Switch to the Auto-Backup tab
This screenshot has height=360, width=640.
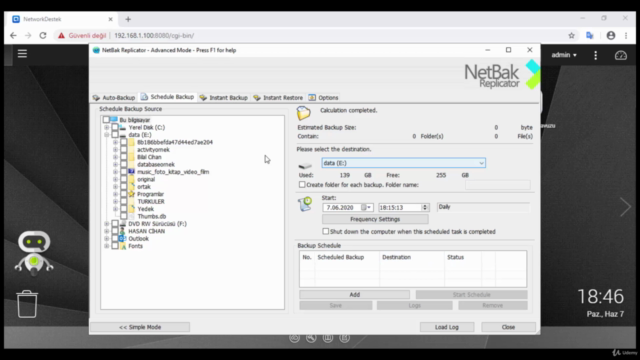pos(114,98)
